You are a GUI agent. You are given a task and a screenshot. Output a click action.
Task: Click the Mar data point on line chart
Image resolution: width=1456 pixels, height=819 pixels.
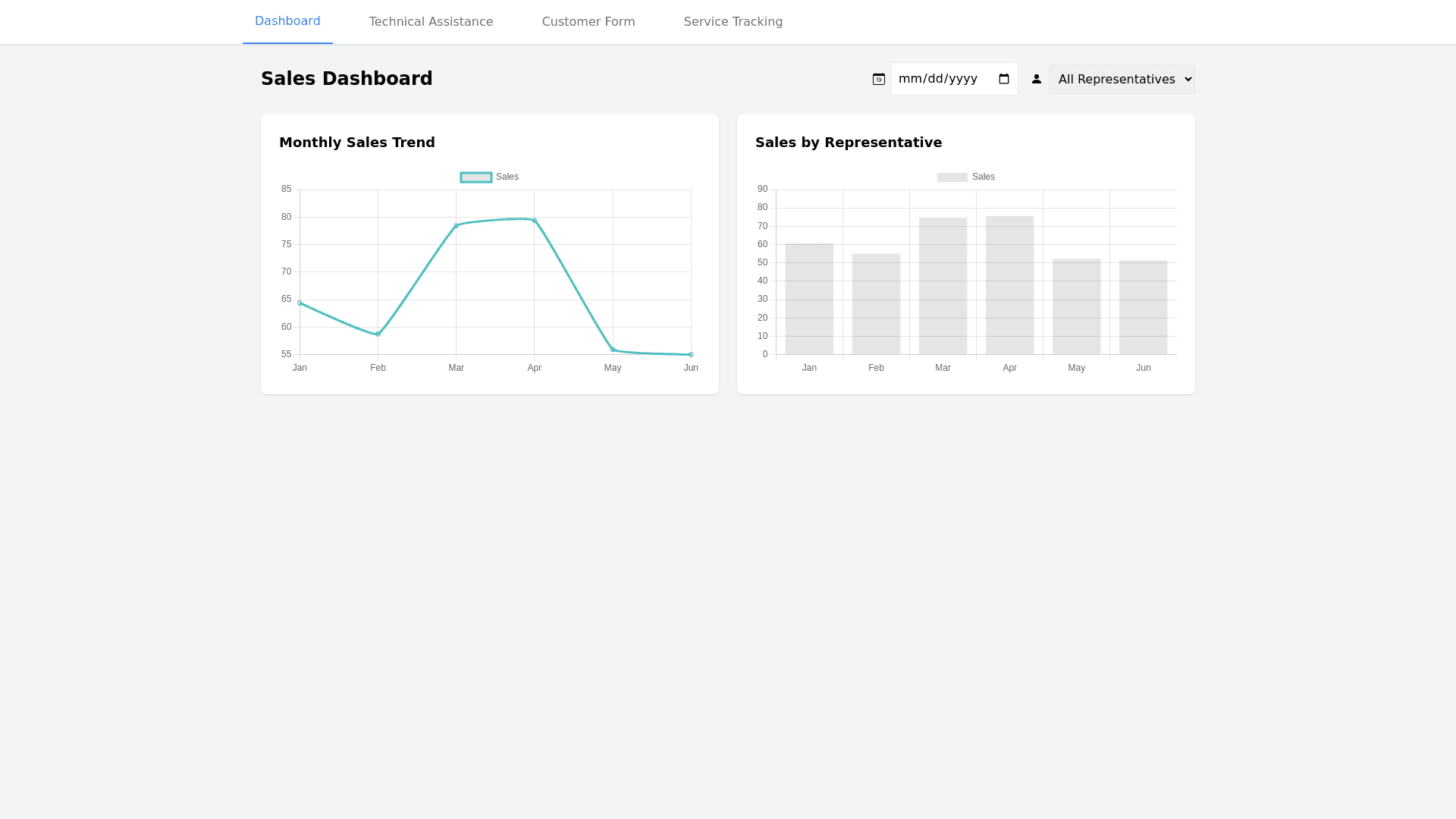pyautogui.click(x=456, y=225)
